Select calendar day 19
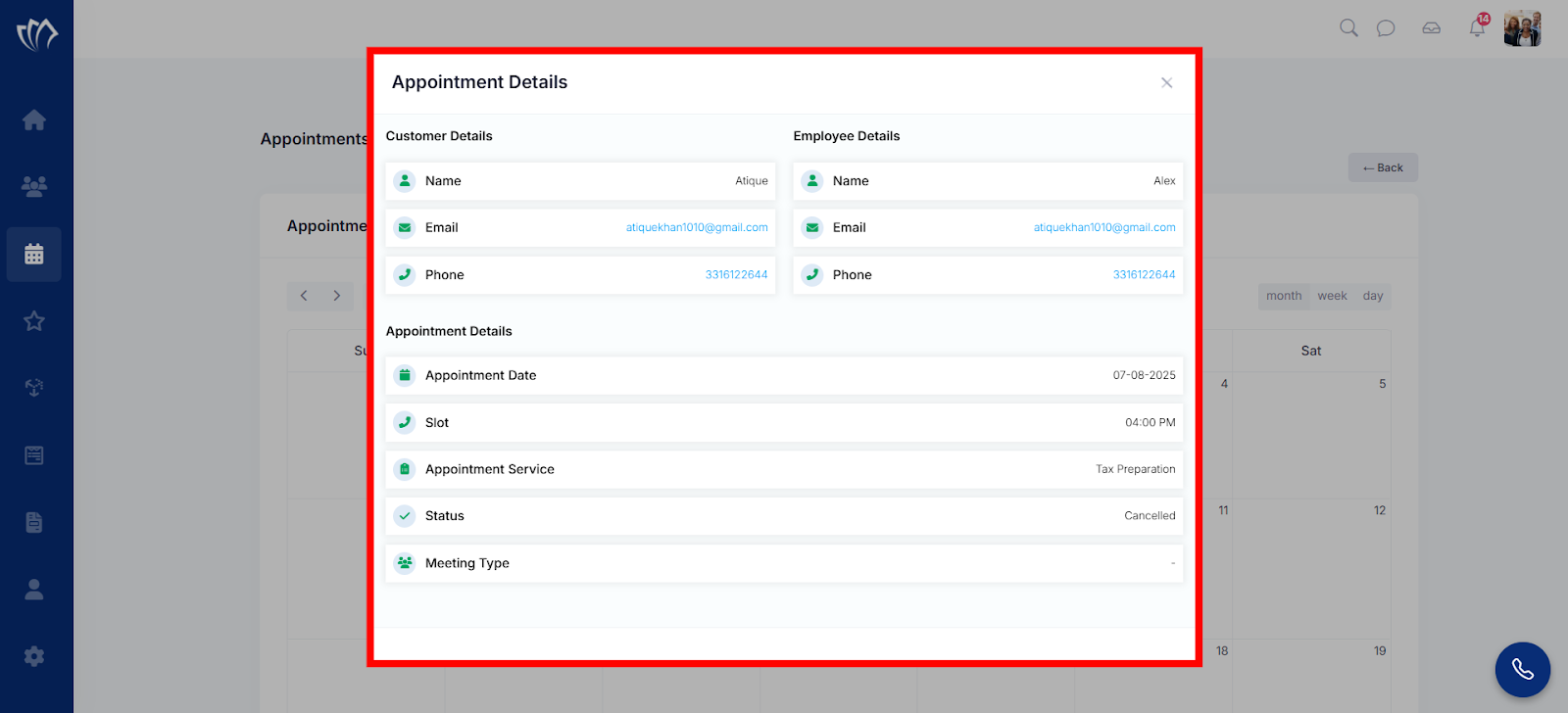Image resolution: width=1568 pixels, height=713 pixels. click(x=1380, y=651)
